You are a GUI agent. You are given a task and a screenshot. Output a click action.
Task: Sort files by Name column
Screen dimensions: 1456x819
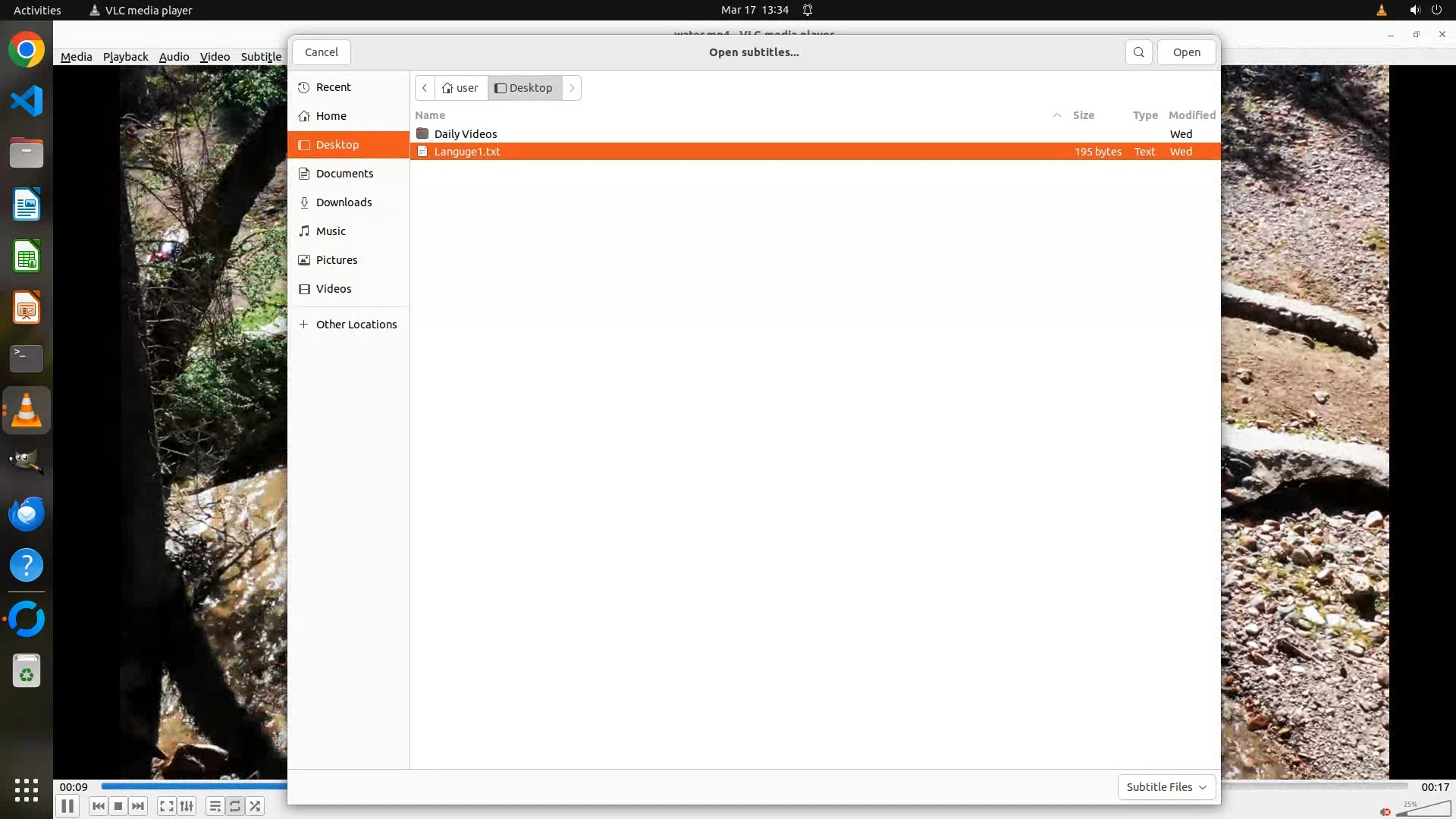point(430,115)
